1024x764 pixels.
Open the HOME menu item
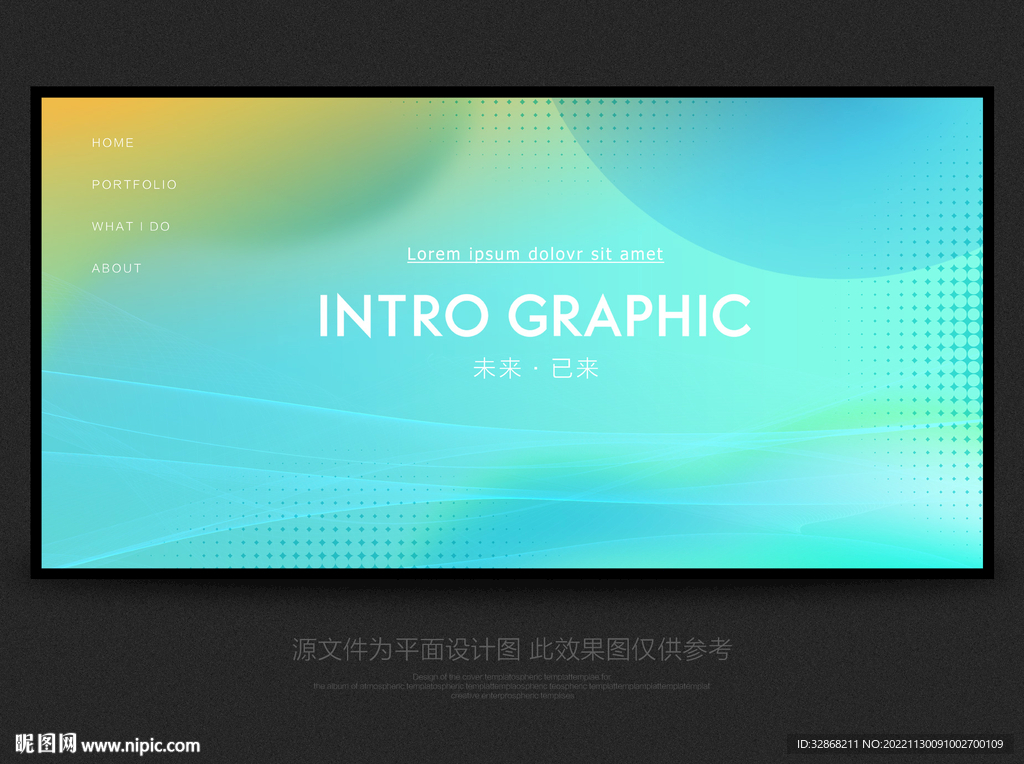pos(112,143)
